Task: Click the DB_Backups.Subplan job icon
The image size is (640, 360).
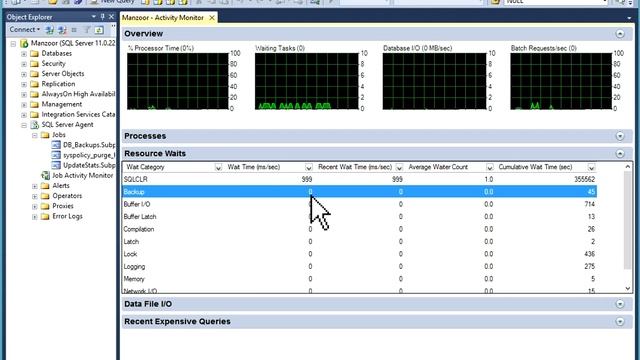Action: [56, 145]
